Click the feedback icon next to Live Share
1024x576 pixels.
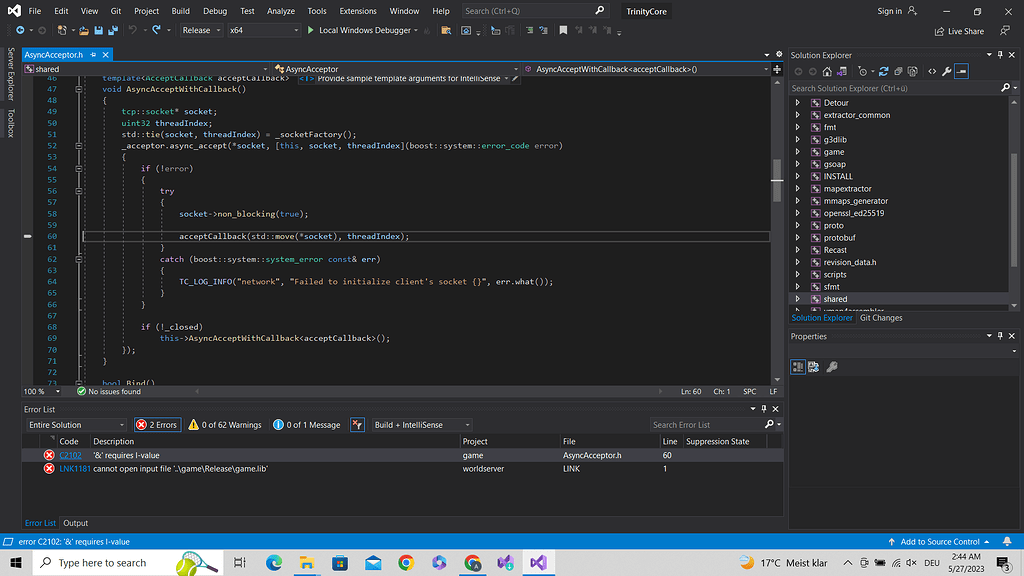click(1004, 31)
